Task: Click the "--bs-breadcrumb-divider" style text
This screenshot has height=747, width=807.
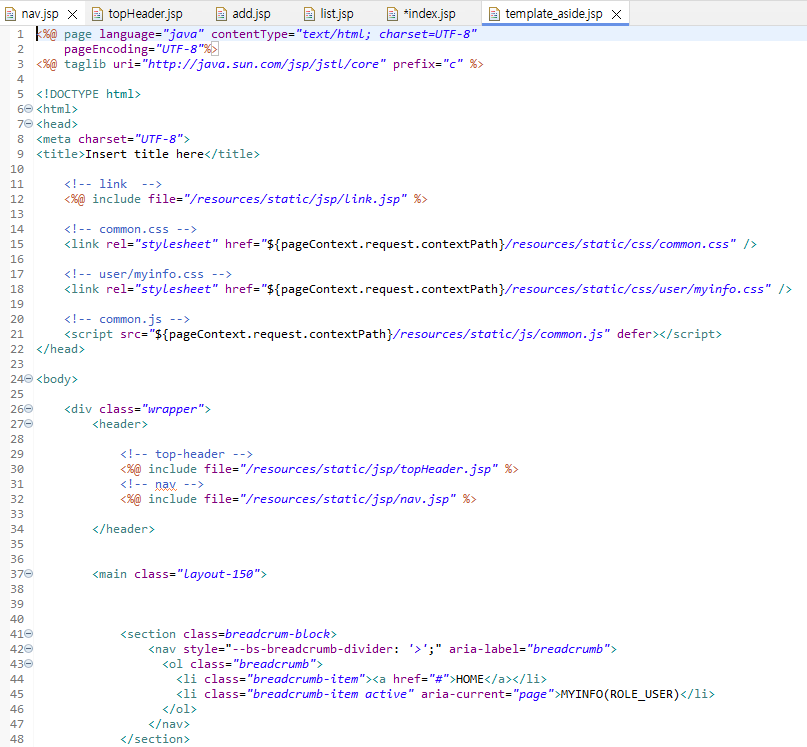Action: [x=312, y=649]
